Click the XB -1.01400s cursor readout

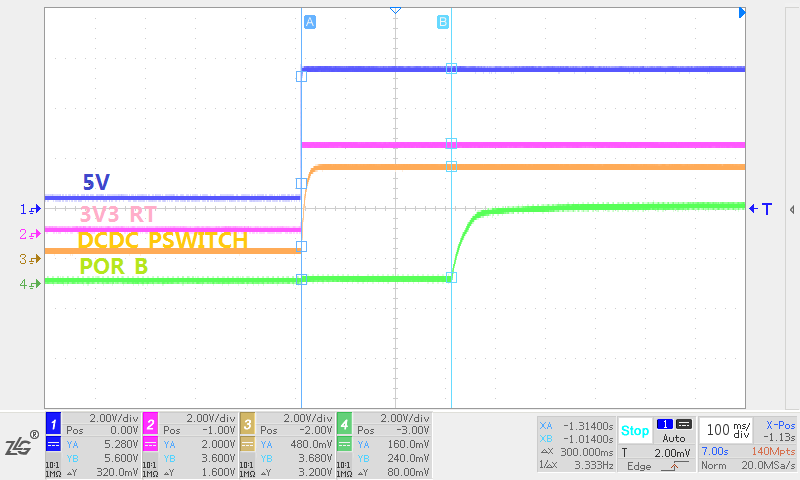coord(577,439)
